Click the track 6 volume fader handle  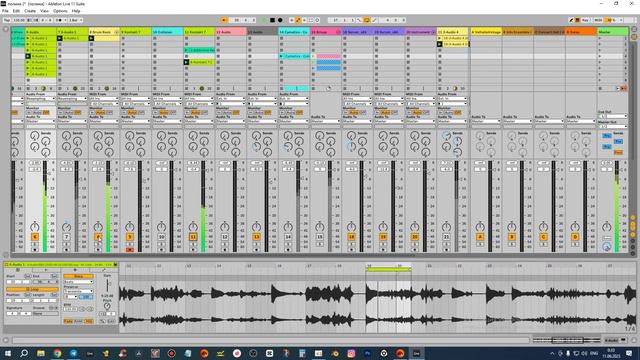[49, 173]
